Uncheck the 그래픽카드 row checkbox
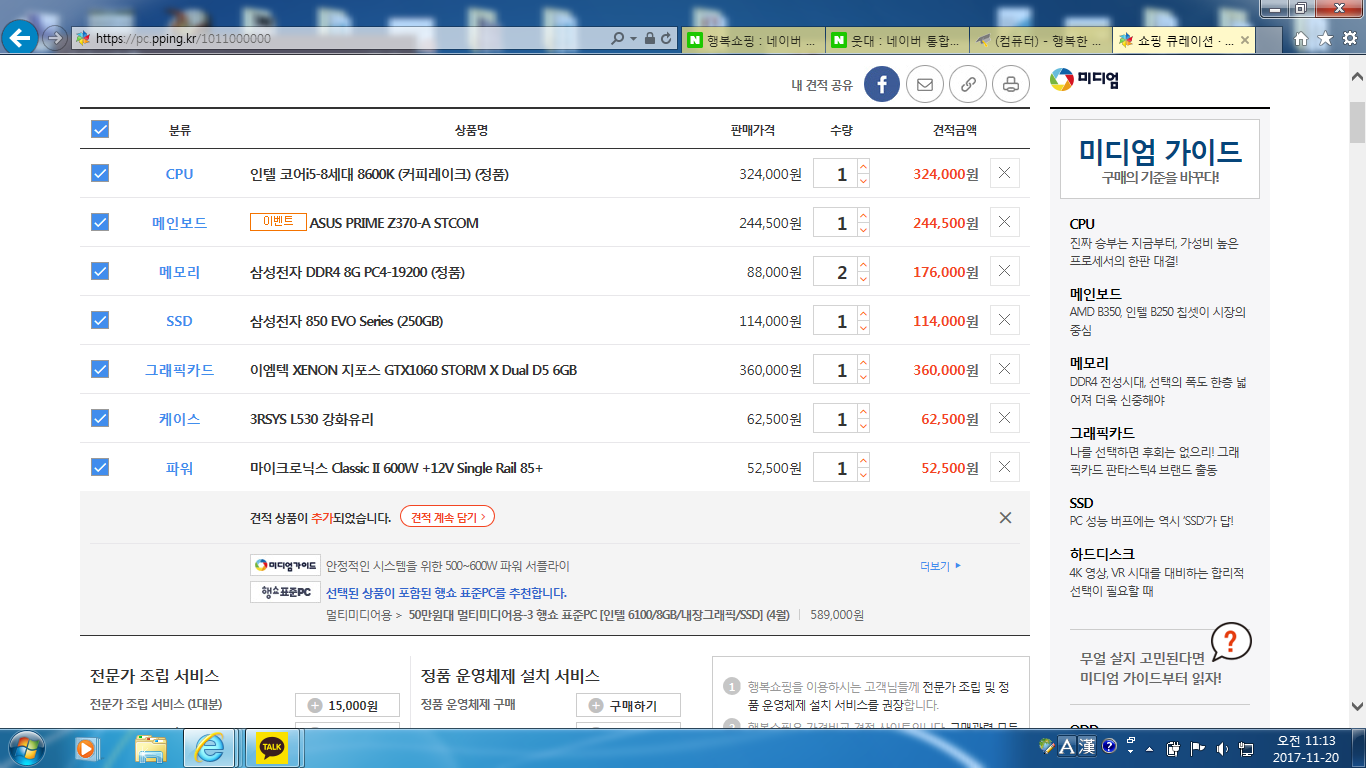This screenshot has width=1366, height=768. point(100,369)
